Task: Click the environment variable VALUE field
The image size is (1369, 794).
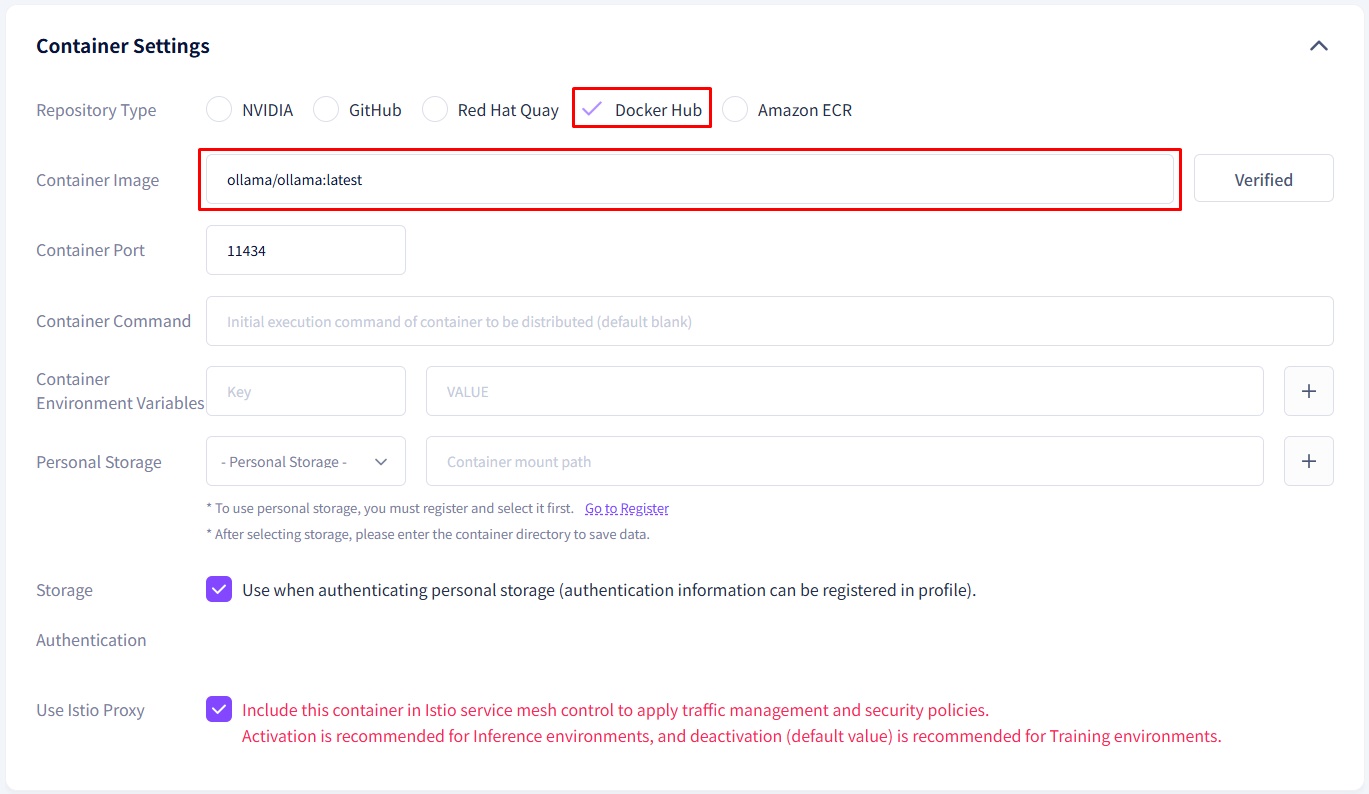Action: [844, 392]
